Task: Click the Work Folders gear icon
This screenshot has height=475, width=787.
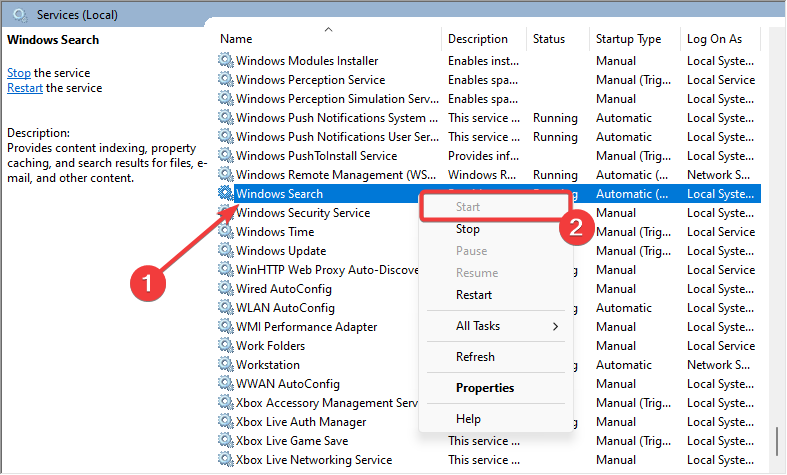Action: pos(225,345)
